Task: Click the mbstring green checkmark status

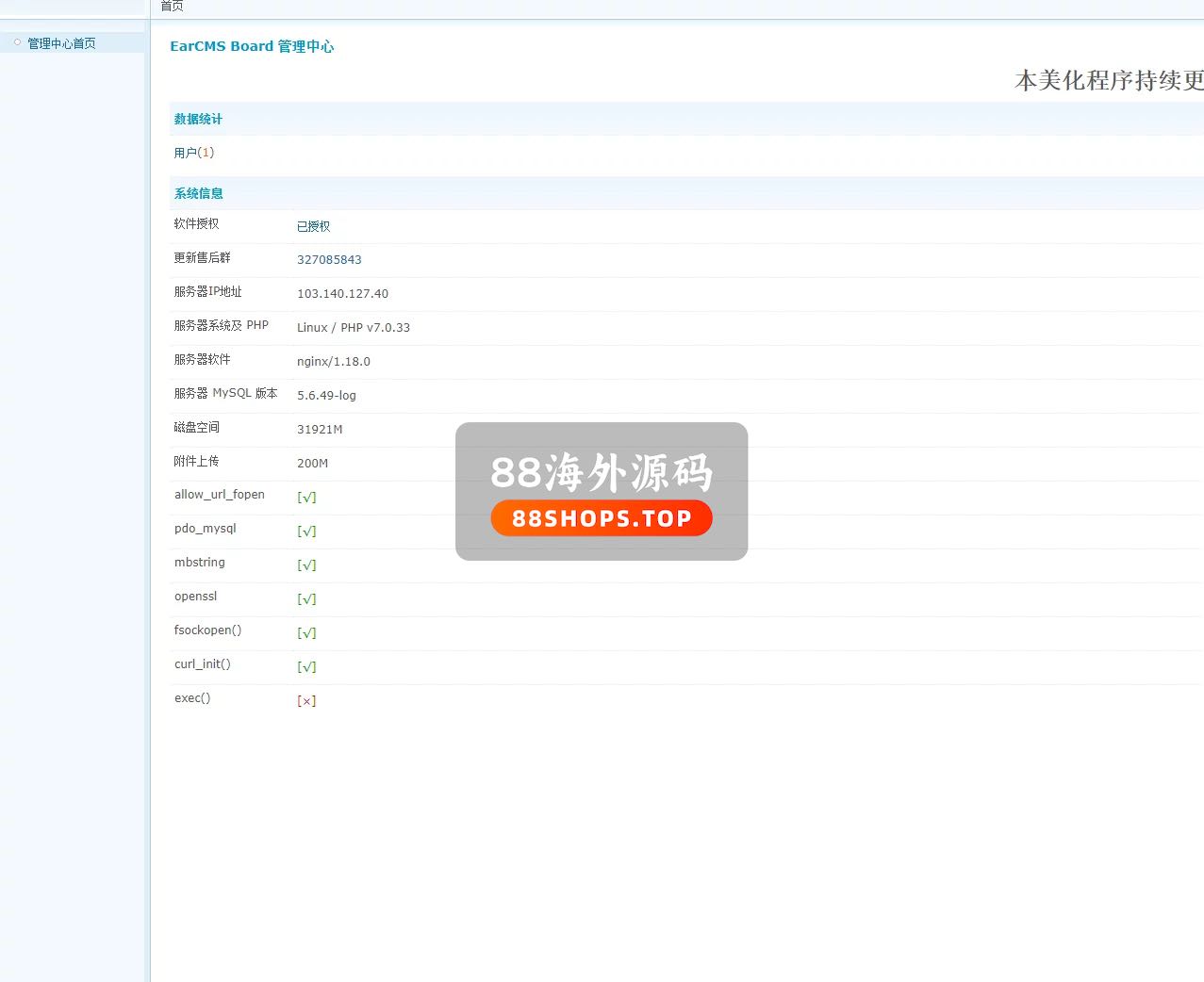Action: pyautogui.click(x=306, y=565)
